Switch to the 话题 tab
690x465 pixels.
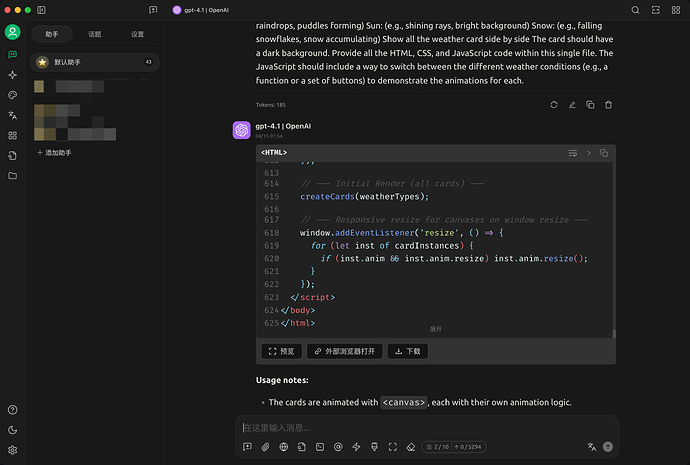coord(95,34)
